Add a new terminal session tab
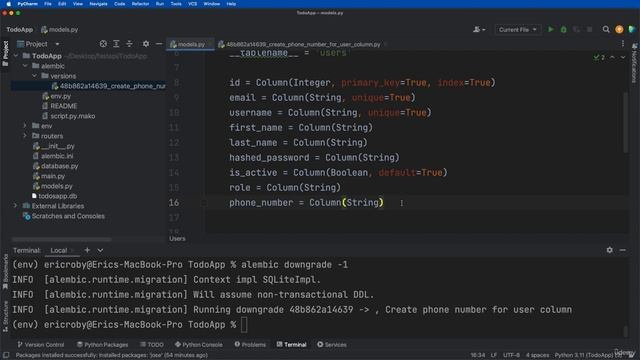Image resolution: width=640 pixels, height=360 pixels. tap(87, 250)
